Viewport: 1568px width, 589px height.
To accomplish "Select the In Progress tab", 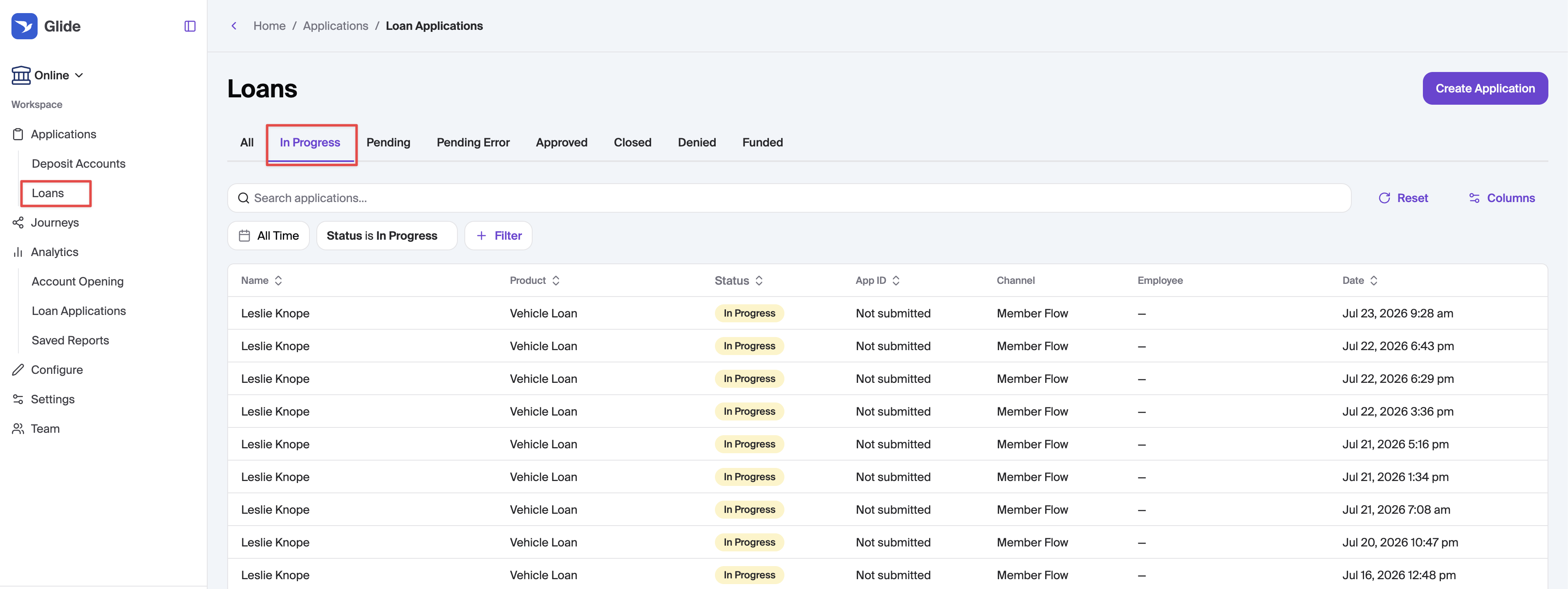I will (310, 142).
